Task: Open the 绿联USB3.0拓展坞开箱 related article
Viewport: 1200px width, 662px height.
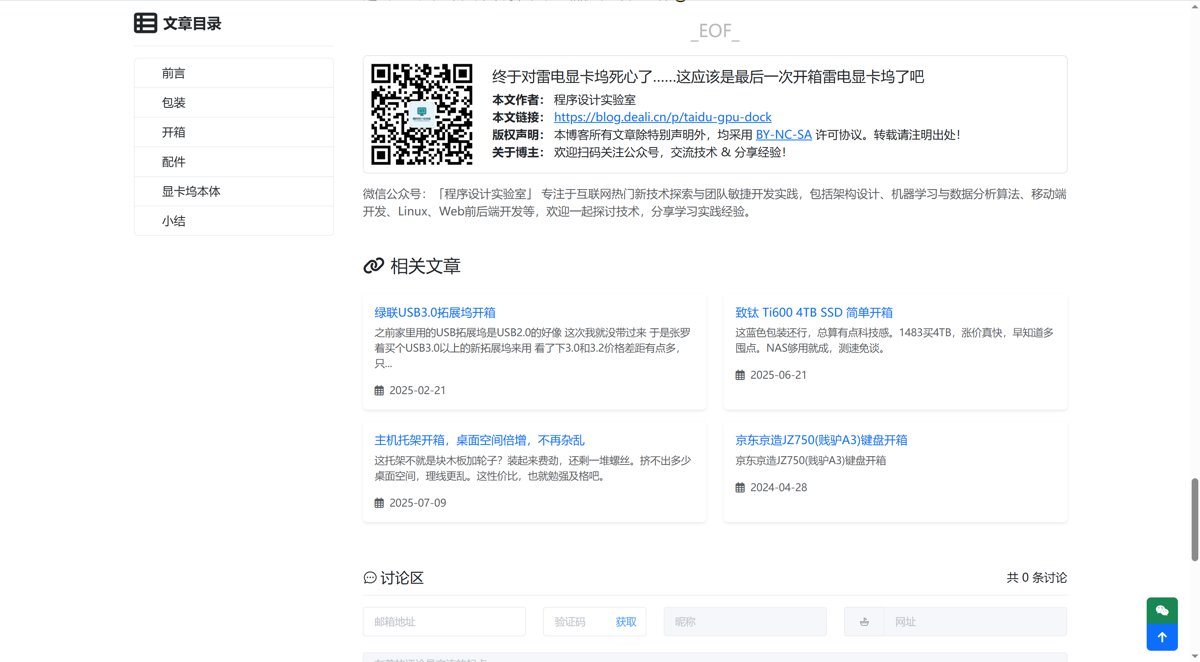Action: tap(435, 312)
